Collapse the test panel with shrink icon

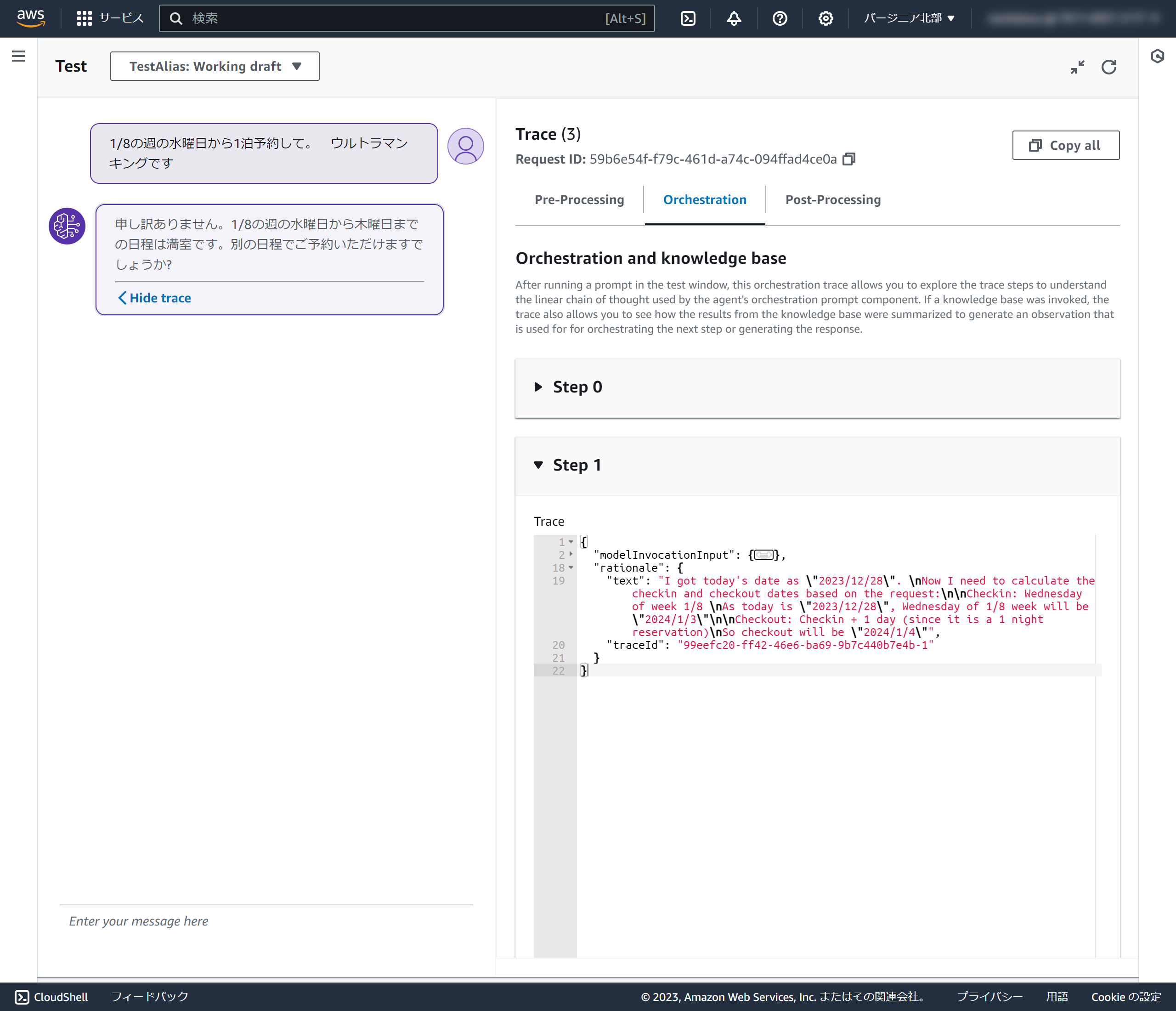pos(1077,68)
